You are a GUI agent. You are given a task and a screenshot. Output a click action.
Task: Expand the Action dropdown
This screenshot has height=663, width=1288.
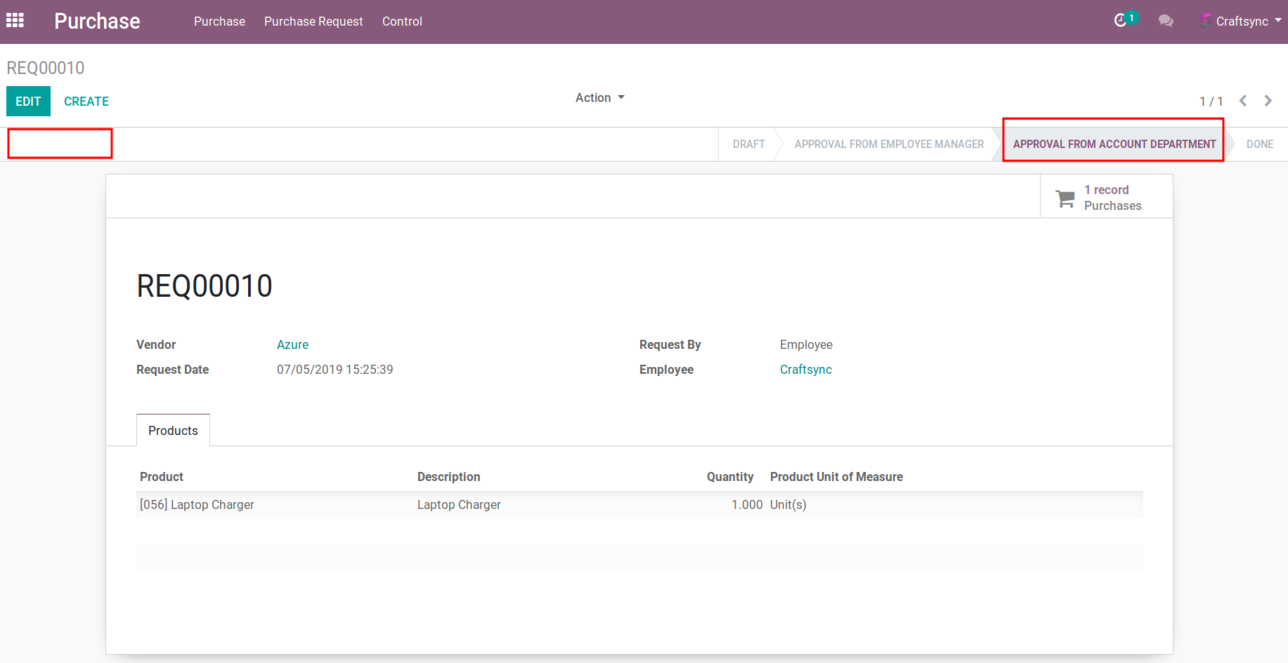[x=599, y=98]
